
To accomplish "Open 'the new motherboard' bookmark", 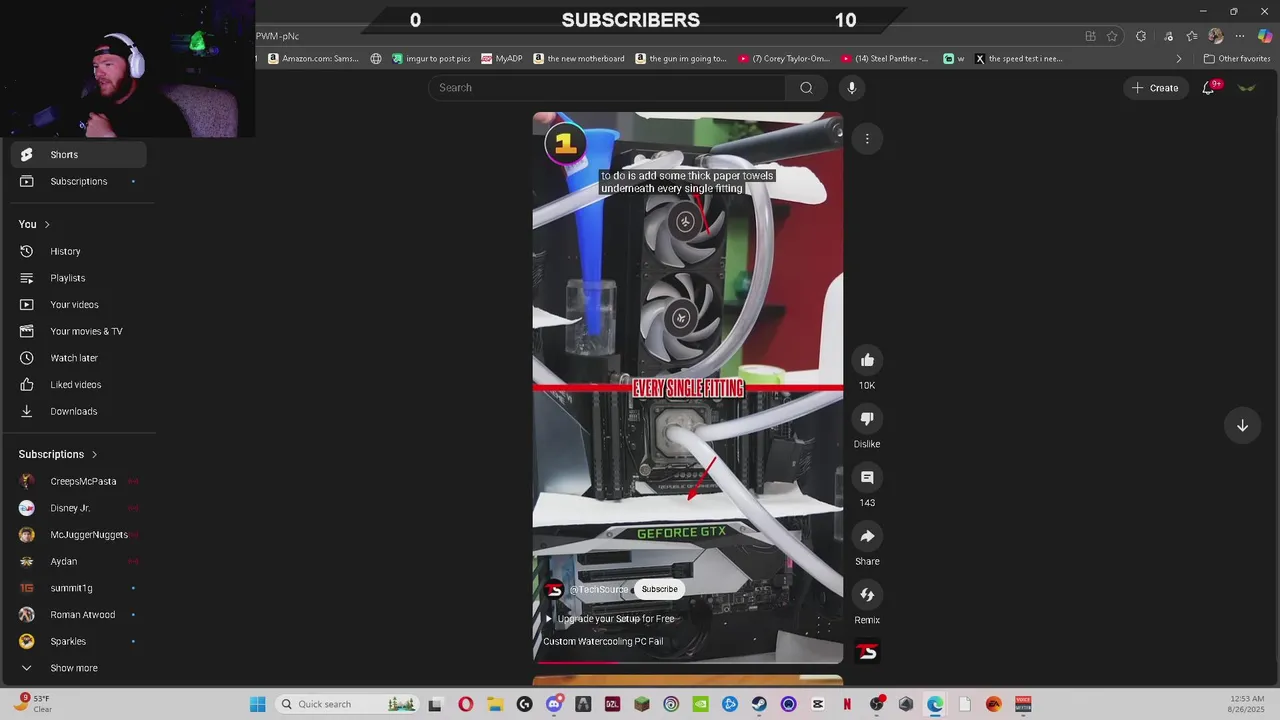I will 579,59.
